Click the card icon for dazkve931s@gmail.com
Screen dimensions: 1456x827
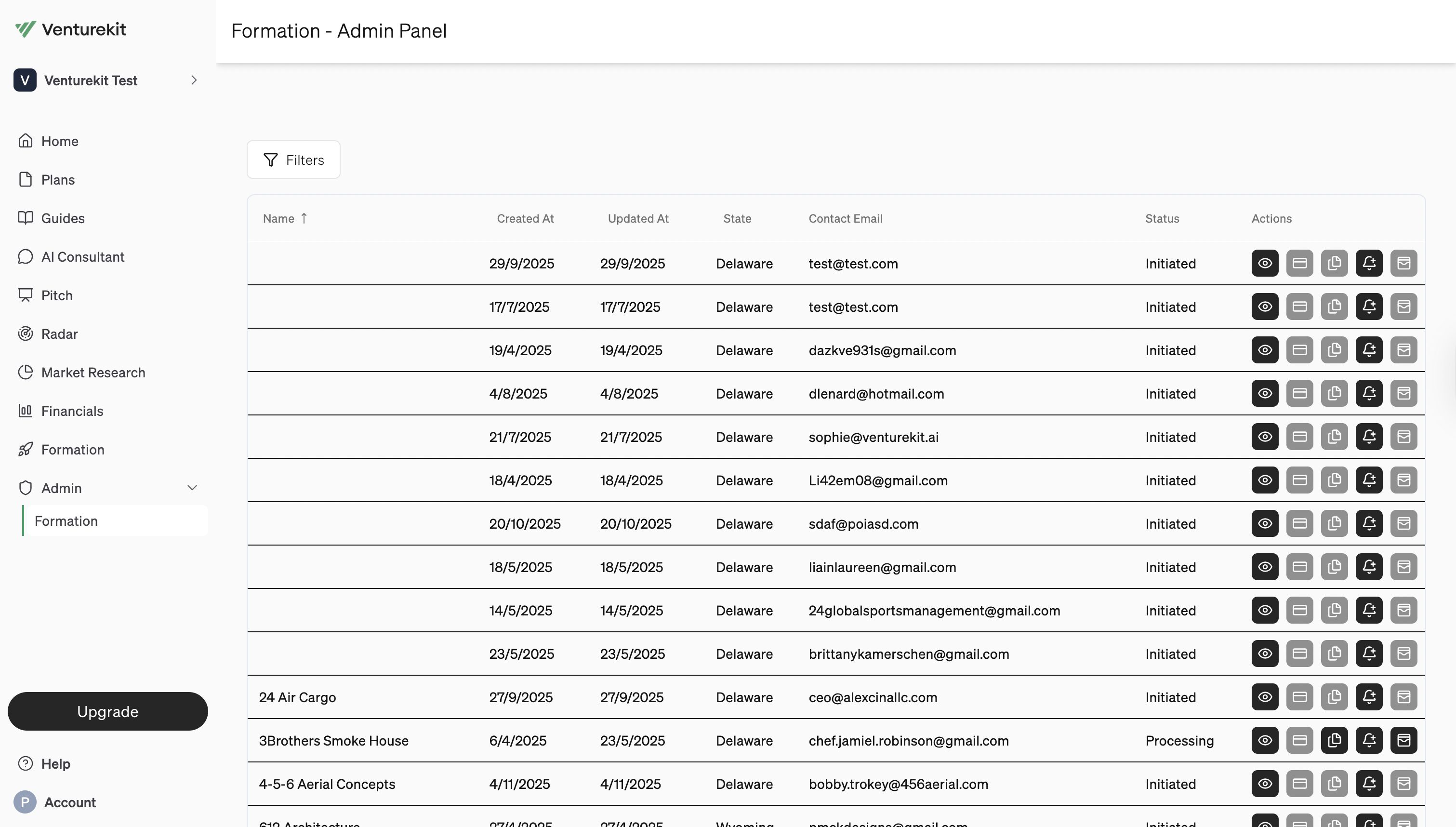tap(1300, 350)
